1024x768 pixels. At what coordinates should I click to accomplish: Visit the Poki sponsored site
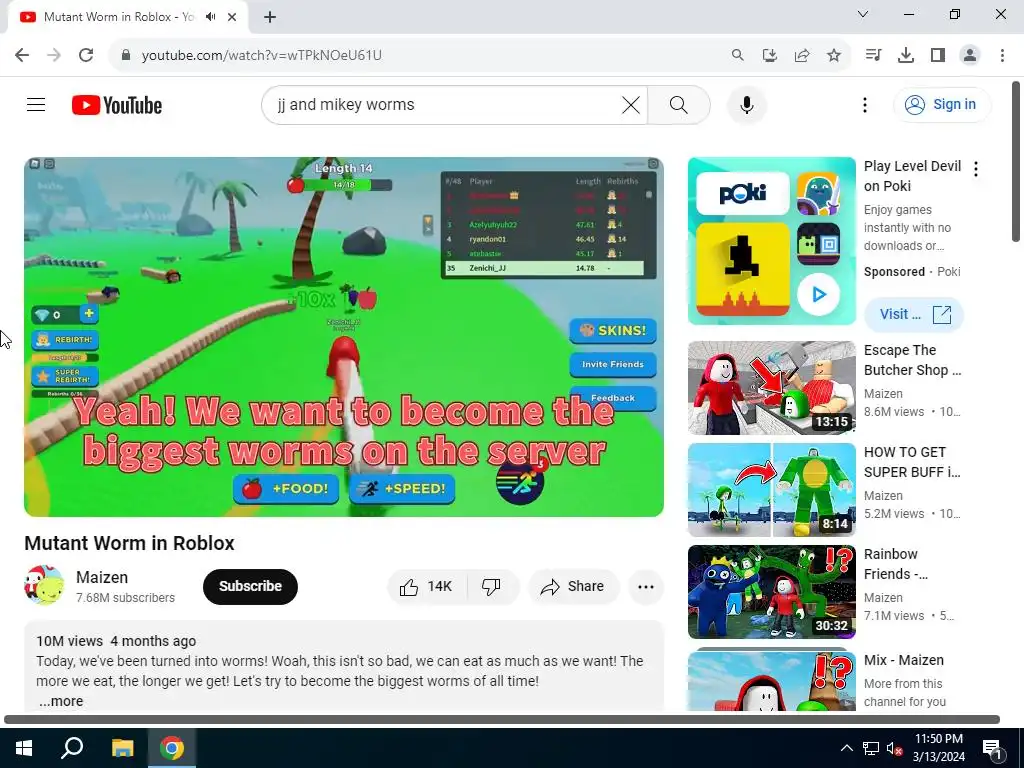point(914,314)
